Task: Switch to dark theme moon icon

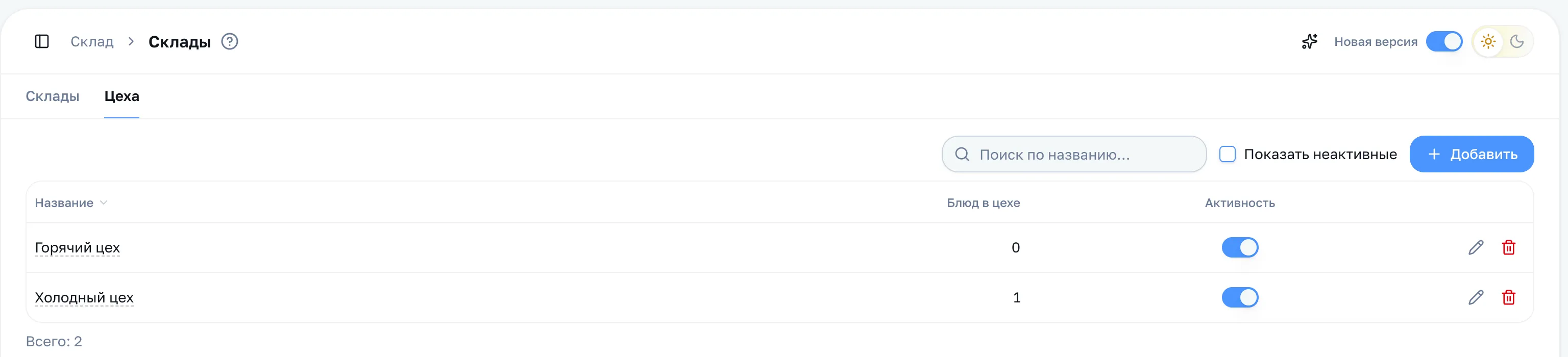Action: 1517,41
